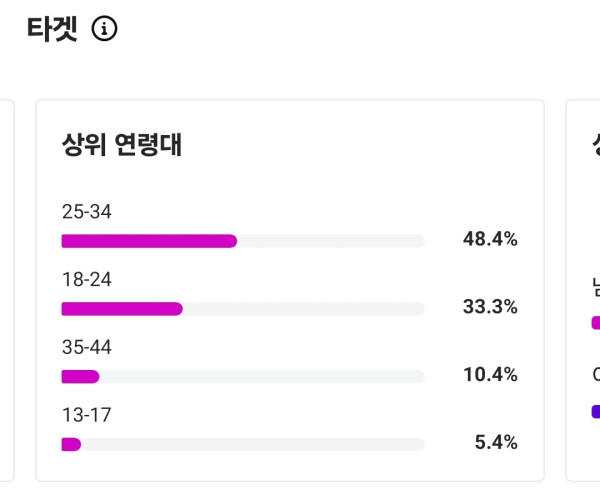Click the 상위 연령대 card title

(121, 145)
